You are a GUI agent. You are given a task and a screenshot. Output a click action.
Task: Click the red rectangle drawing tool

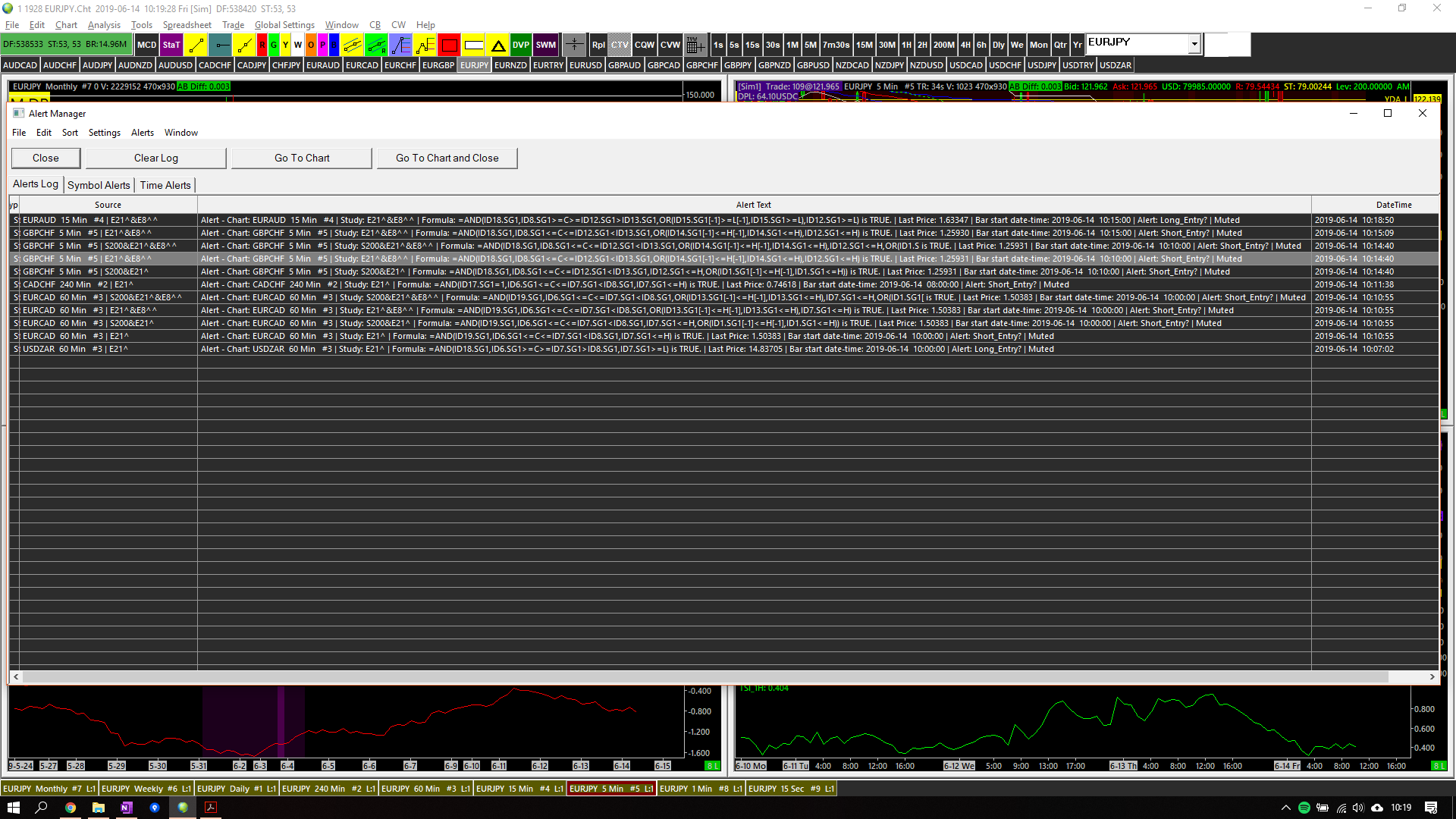pyautogui.click(x=449, y=45)
